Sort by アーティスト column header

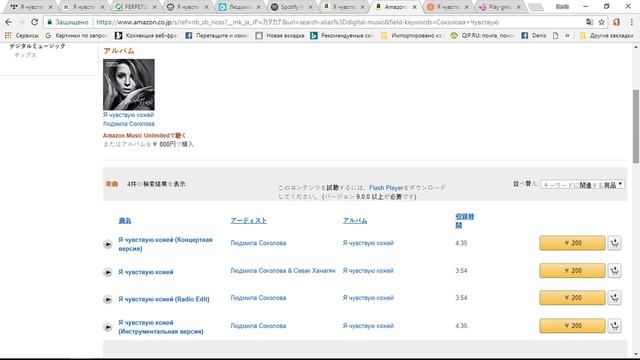(x=249, y=220)
